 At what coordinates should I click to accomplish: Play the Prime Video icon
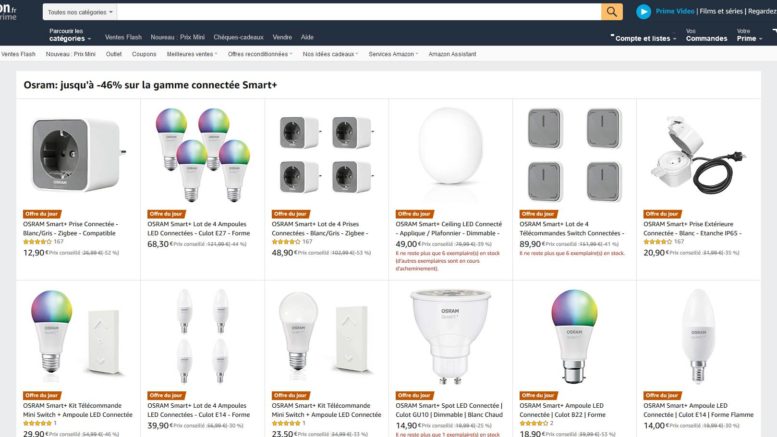point(643,11)
